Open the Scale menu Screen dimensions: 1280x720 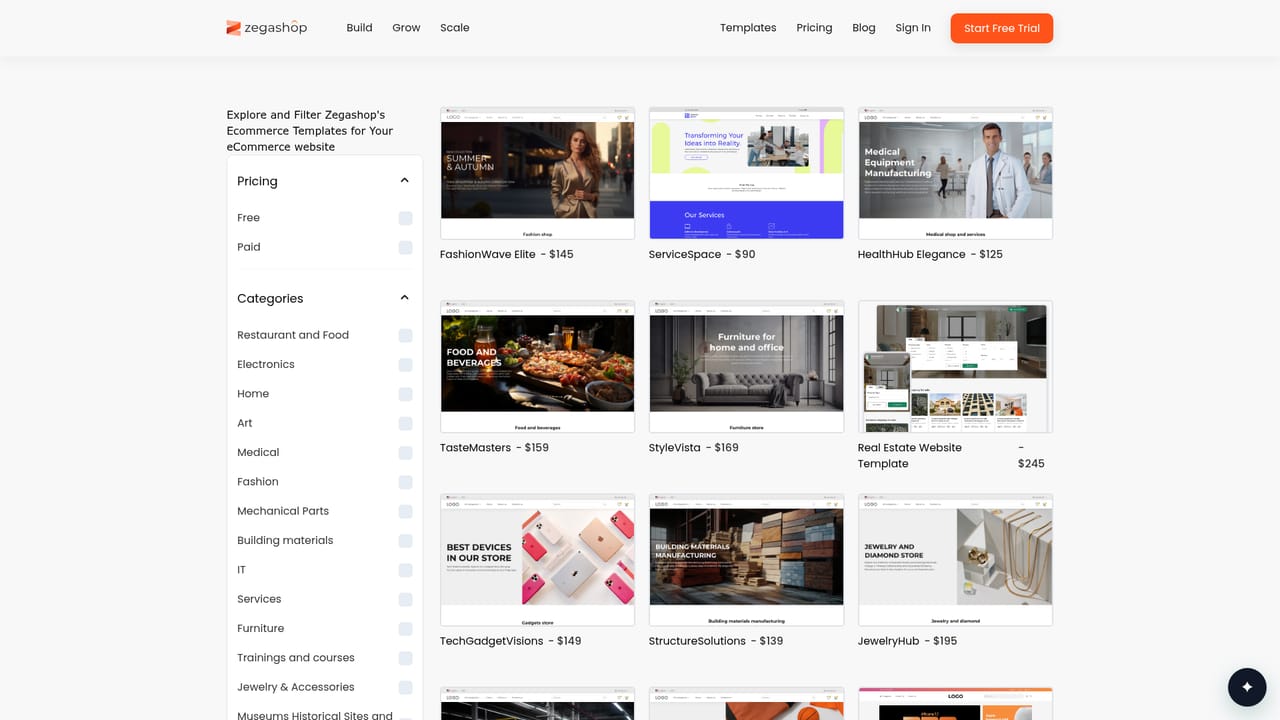(454, 28)
